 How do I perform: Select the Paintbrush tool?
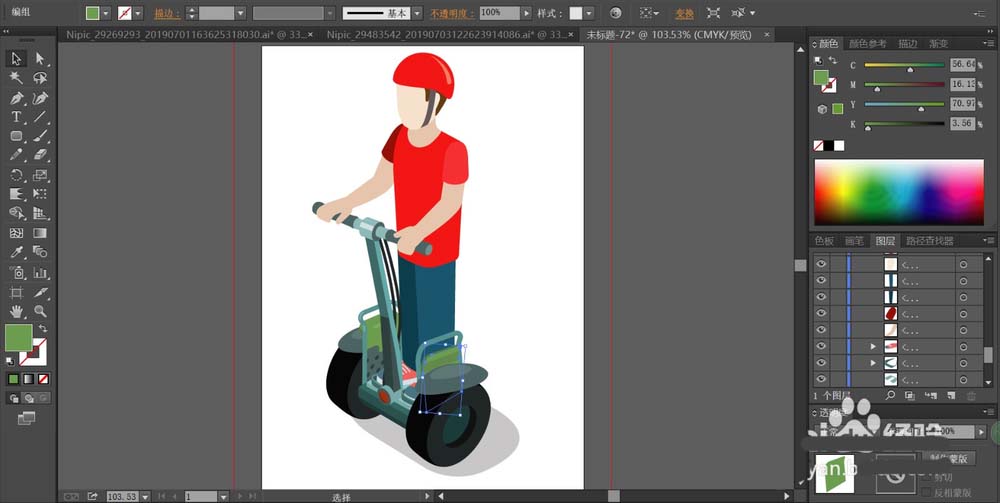[40, 136]
